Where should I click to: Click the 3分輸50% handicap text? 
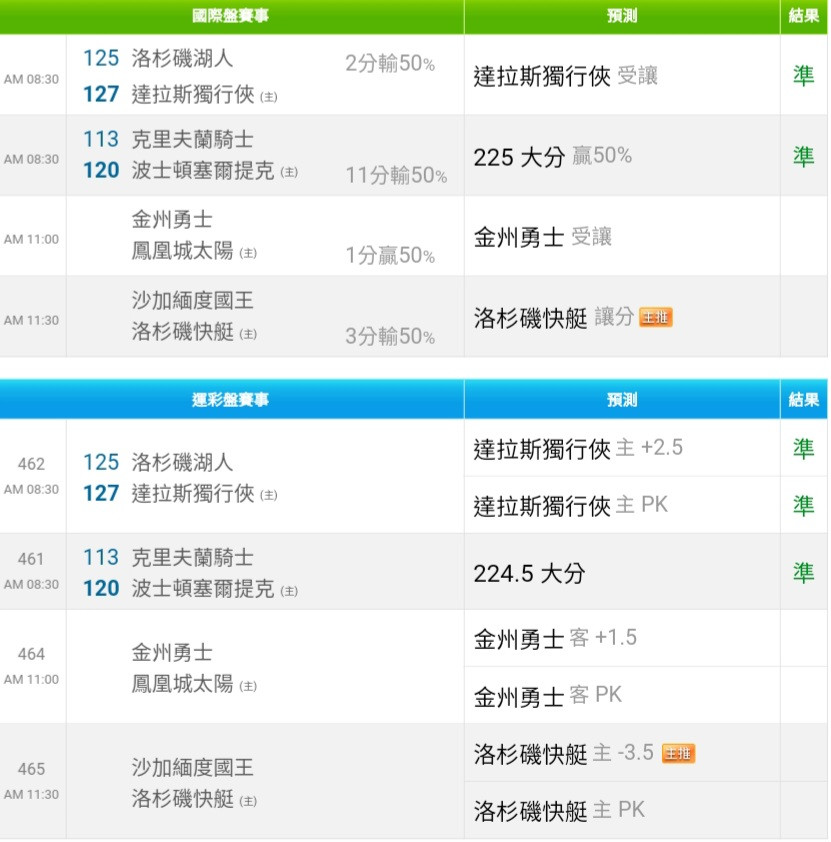click(390, 337)
